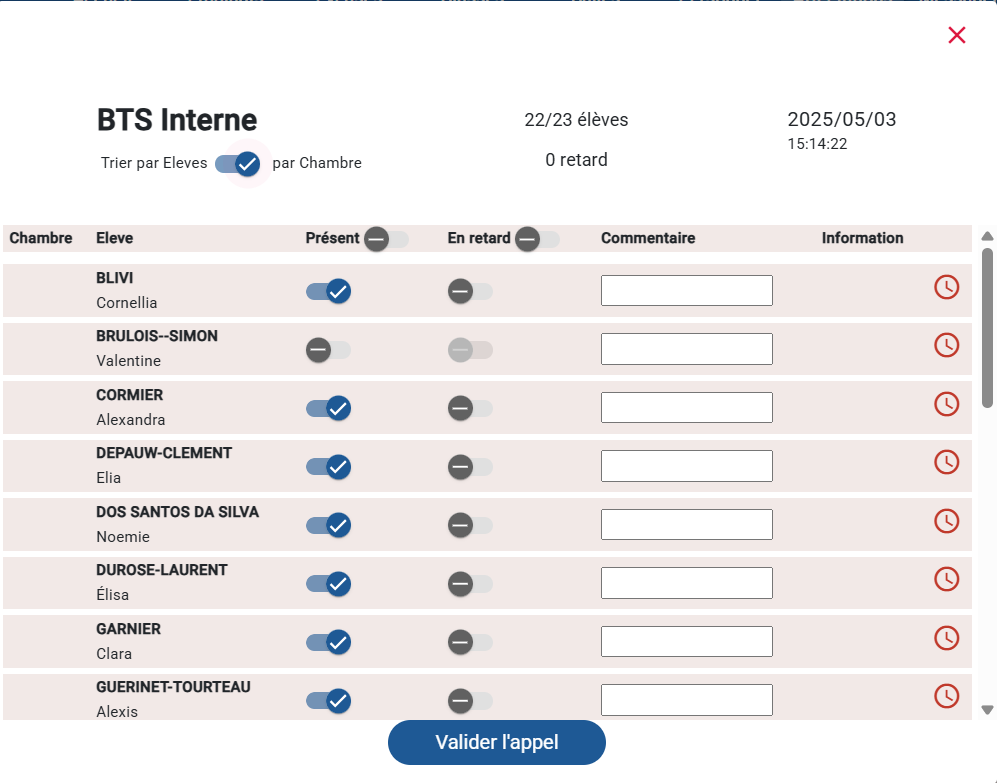The image size is (997, 783).
Task: Mark CORMIER Alexandra as late
Action: [470, 408]
